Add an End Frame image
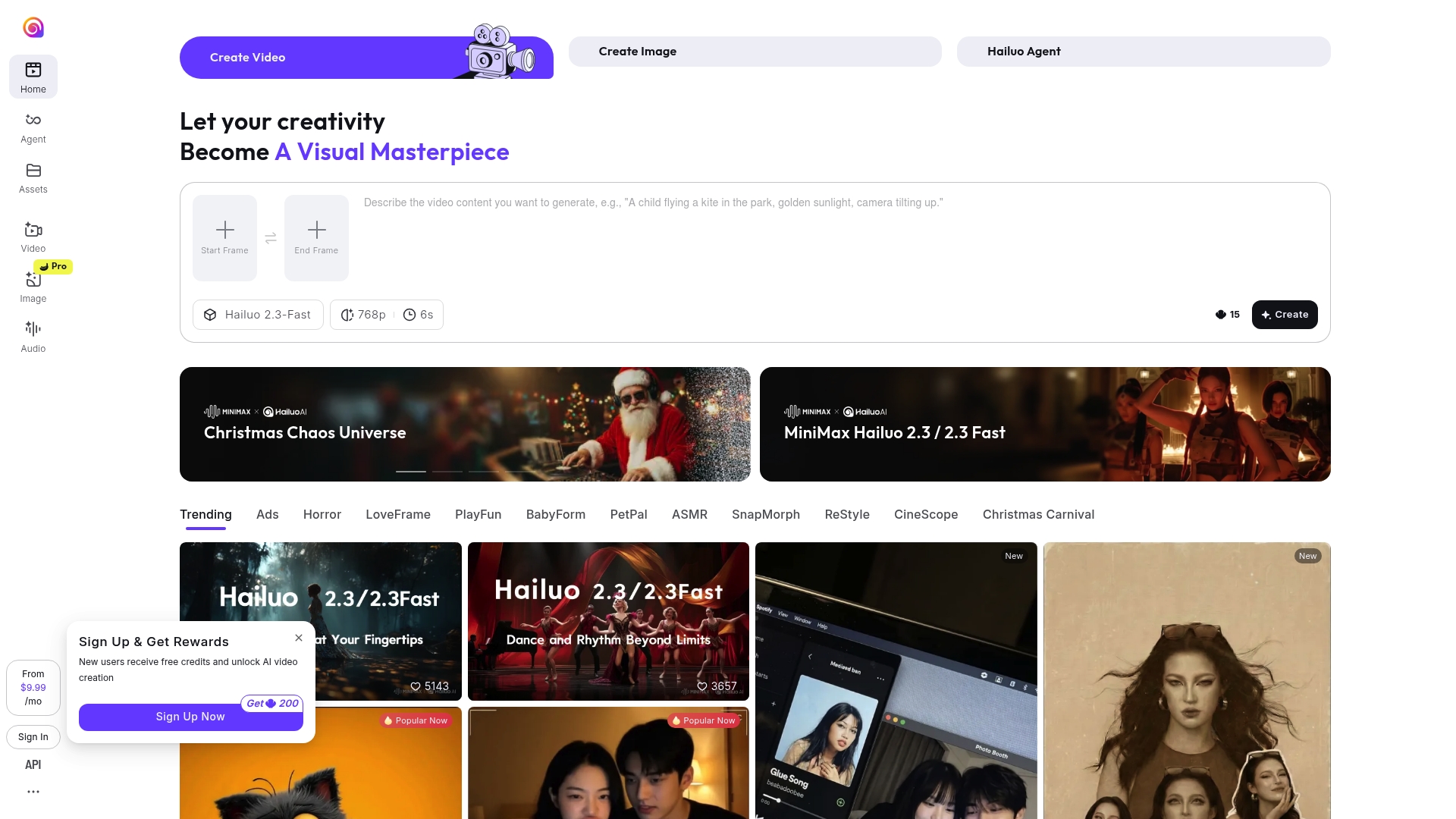1456x819 pixels. click(x=316, y=238)
